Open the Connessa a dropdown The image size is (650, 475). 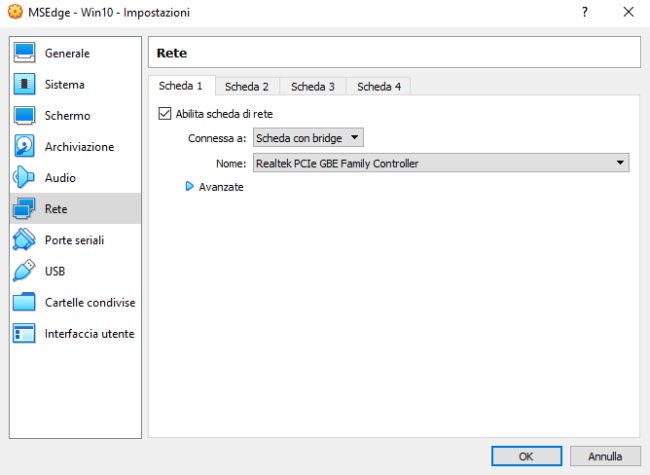308,138
